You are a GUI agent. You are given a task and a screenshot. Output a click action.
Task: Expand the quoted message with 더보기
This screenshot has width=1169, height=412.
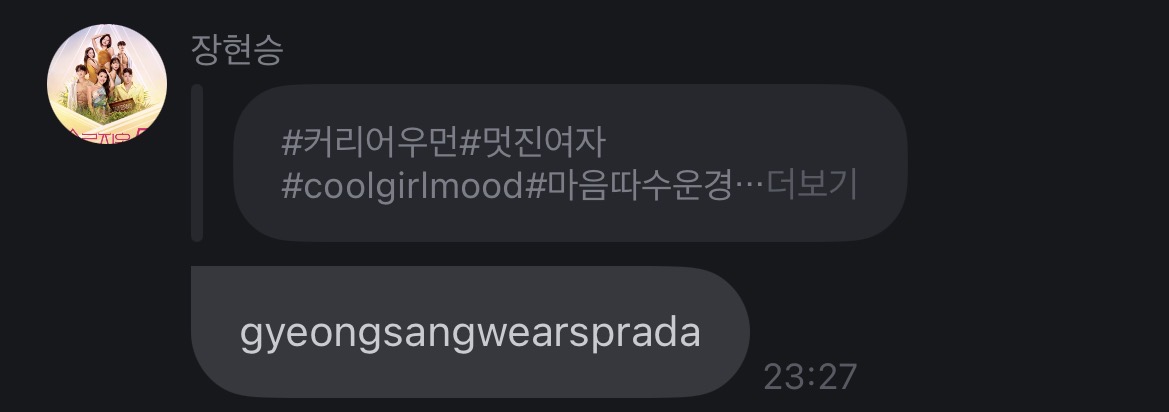[x=811, y=185]
